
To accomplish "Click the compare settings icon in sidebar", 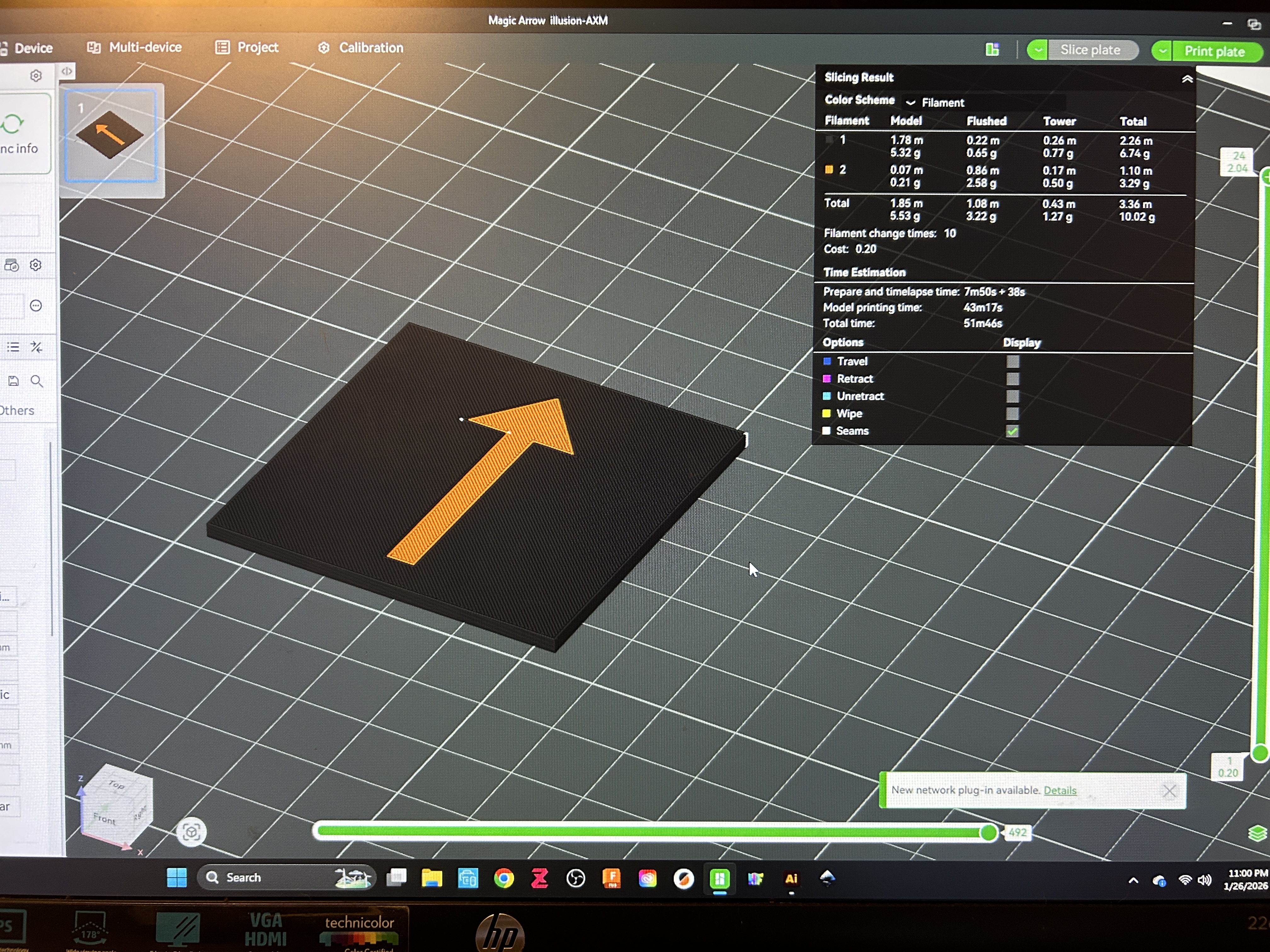I will 37,347.
